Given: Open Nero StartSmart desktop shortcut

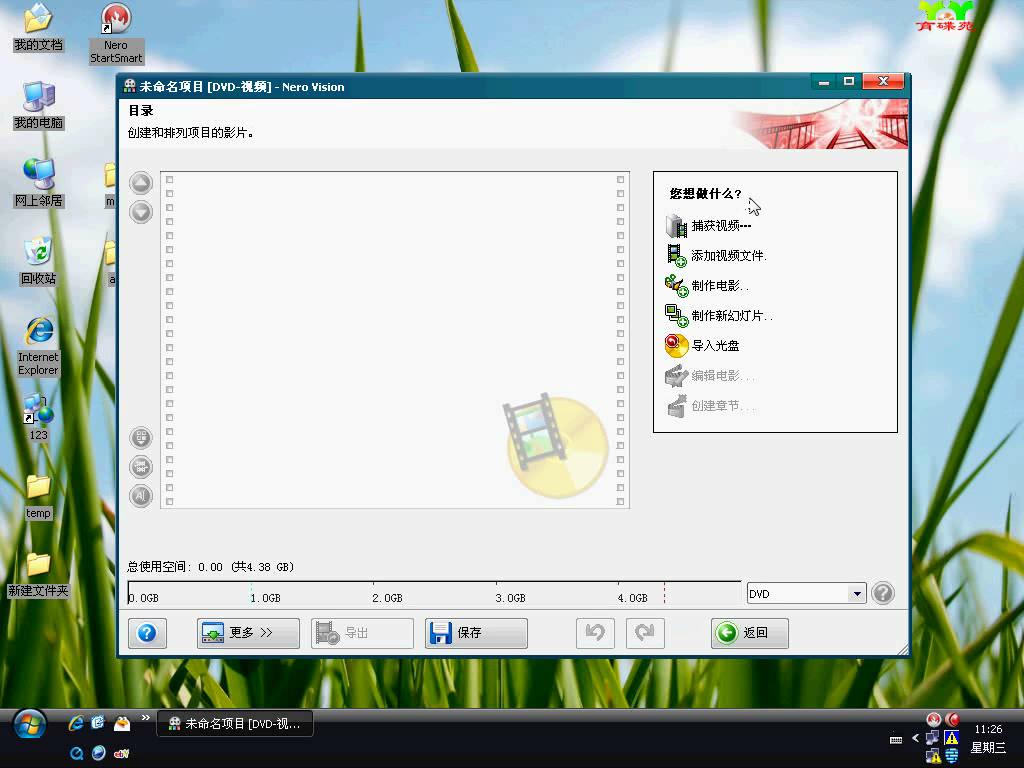Looking at the screenshot, I should click(x=116, y=34).
